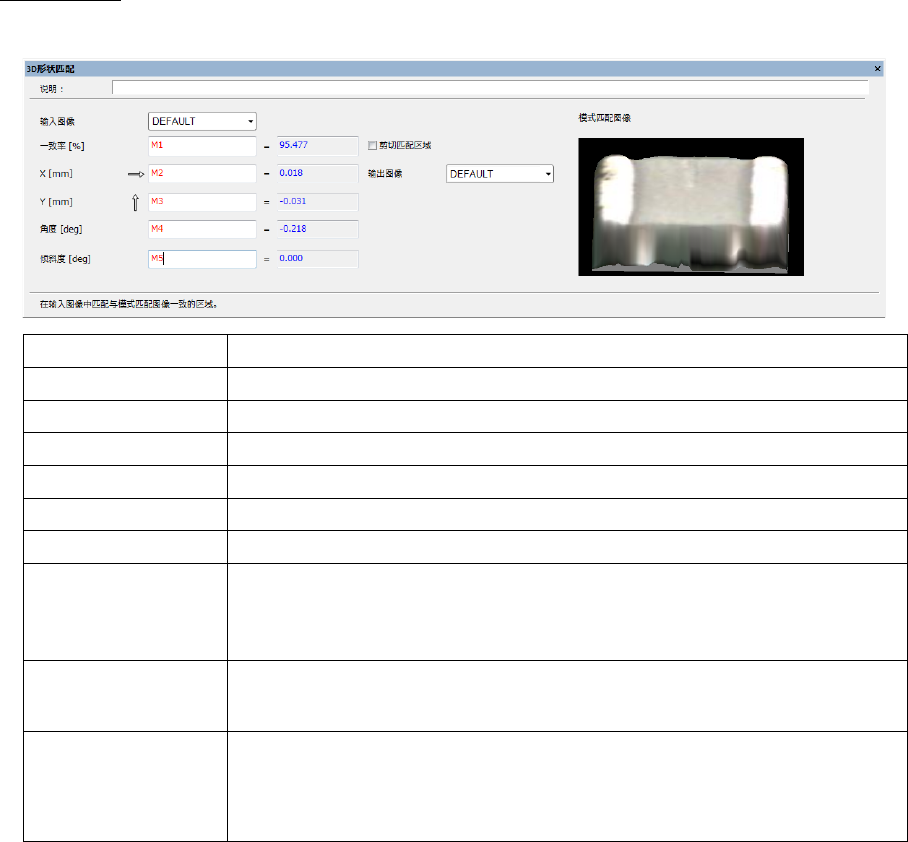Focus the M2 field for X [mm]
Image resolution: width=908 pixels, height=842 pixels.
pos(202,174)
